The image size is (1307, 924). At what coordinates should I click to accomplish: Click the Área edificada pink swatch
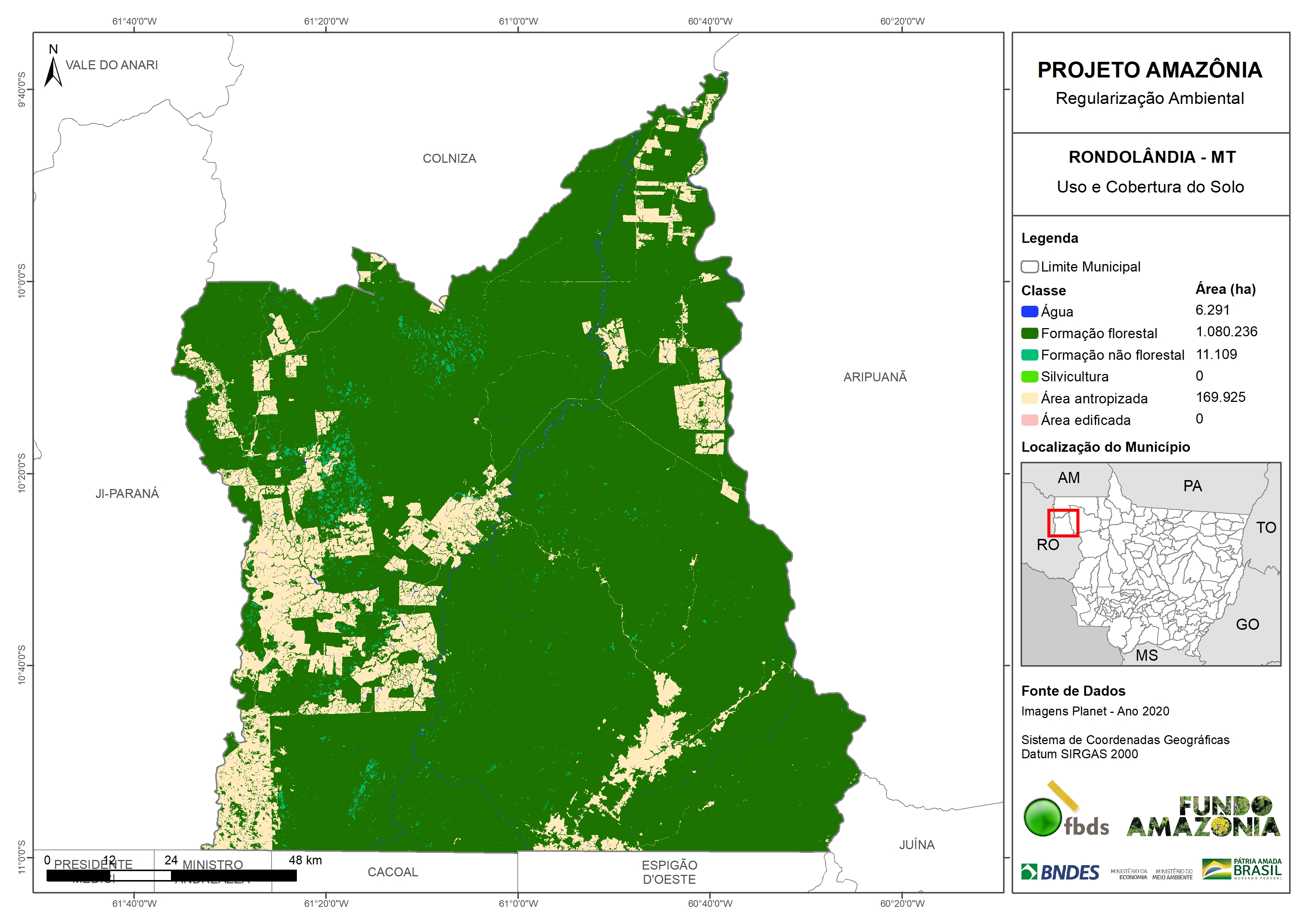click(x=1029, y=420)
